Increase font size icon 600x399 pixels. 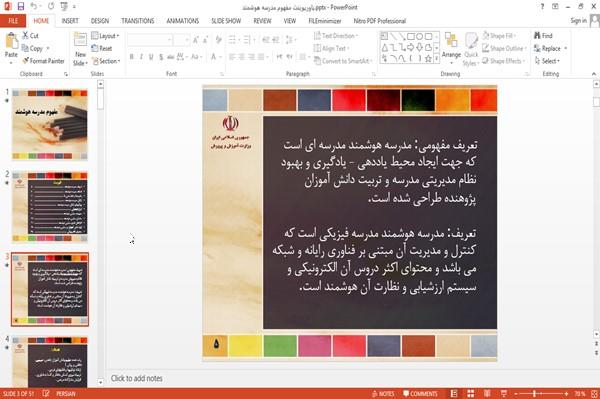pyautogui.click(x=196, y=40)
